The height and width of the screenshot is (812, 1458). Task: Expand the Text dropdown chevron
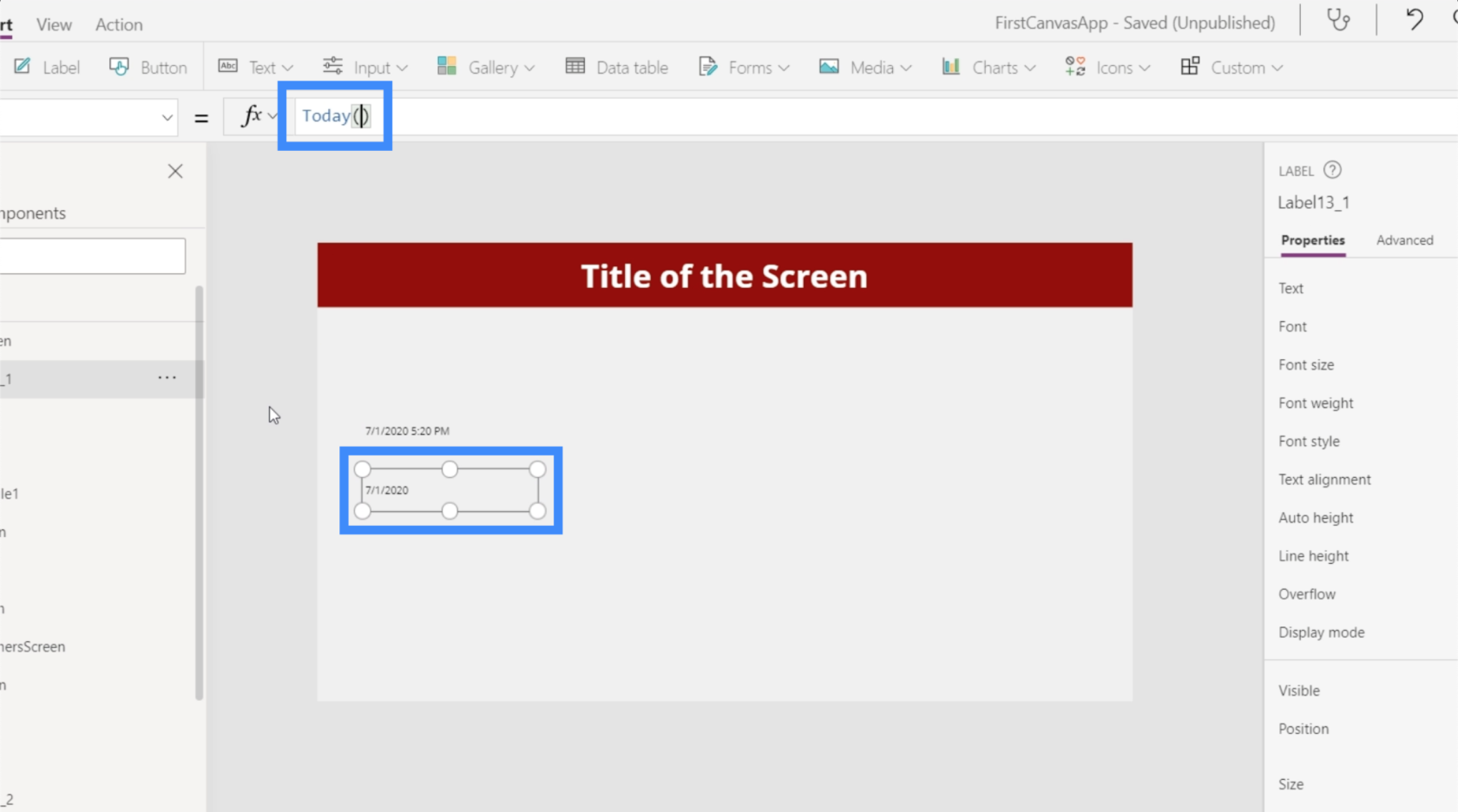tap(287, 68)
